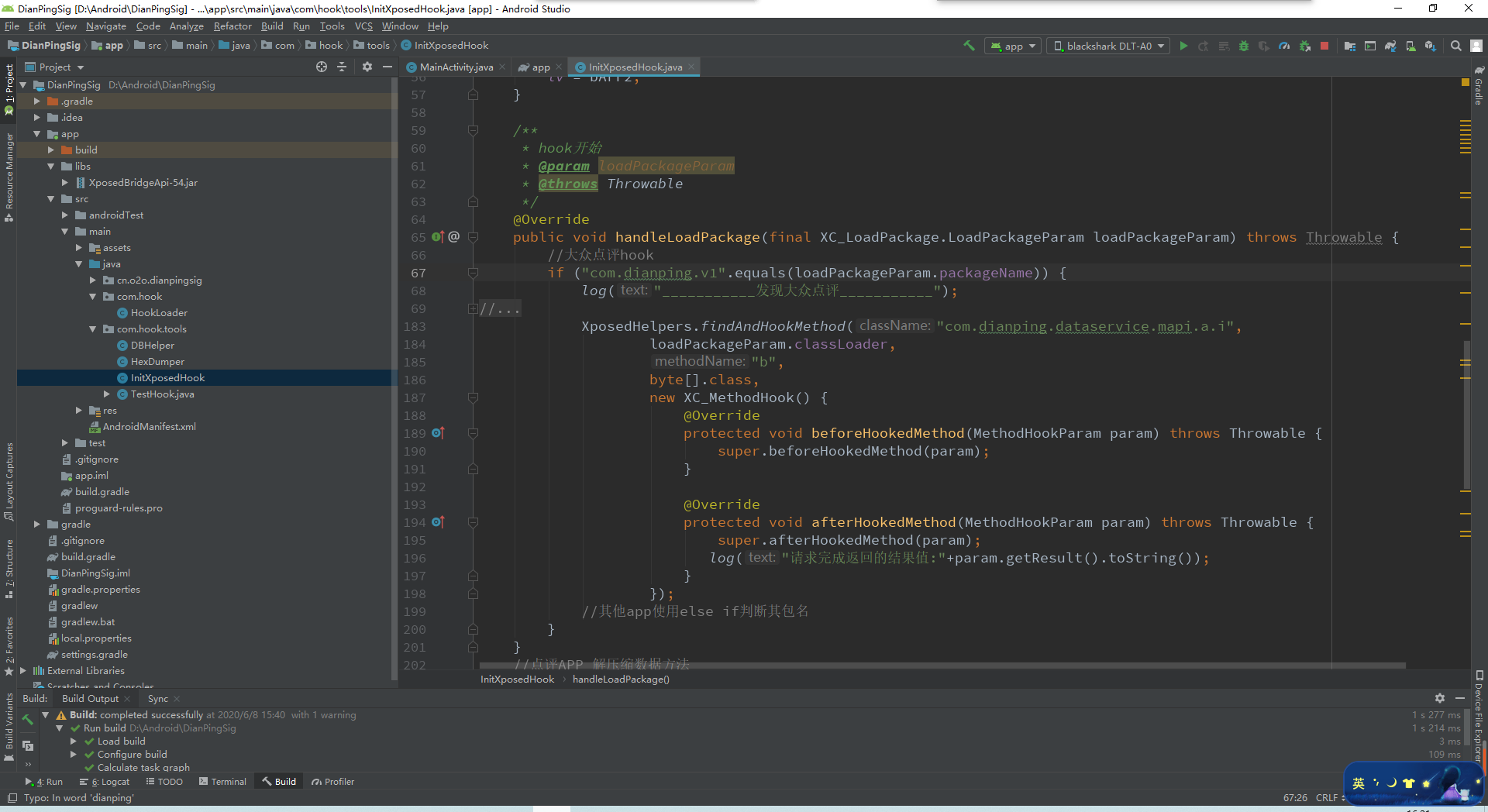Click Apply Changes and Restart Activity icon
This screenshot has height=812, width=1488.
[x=1204, y=46]
